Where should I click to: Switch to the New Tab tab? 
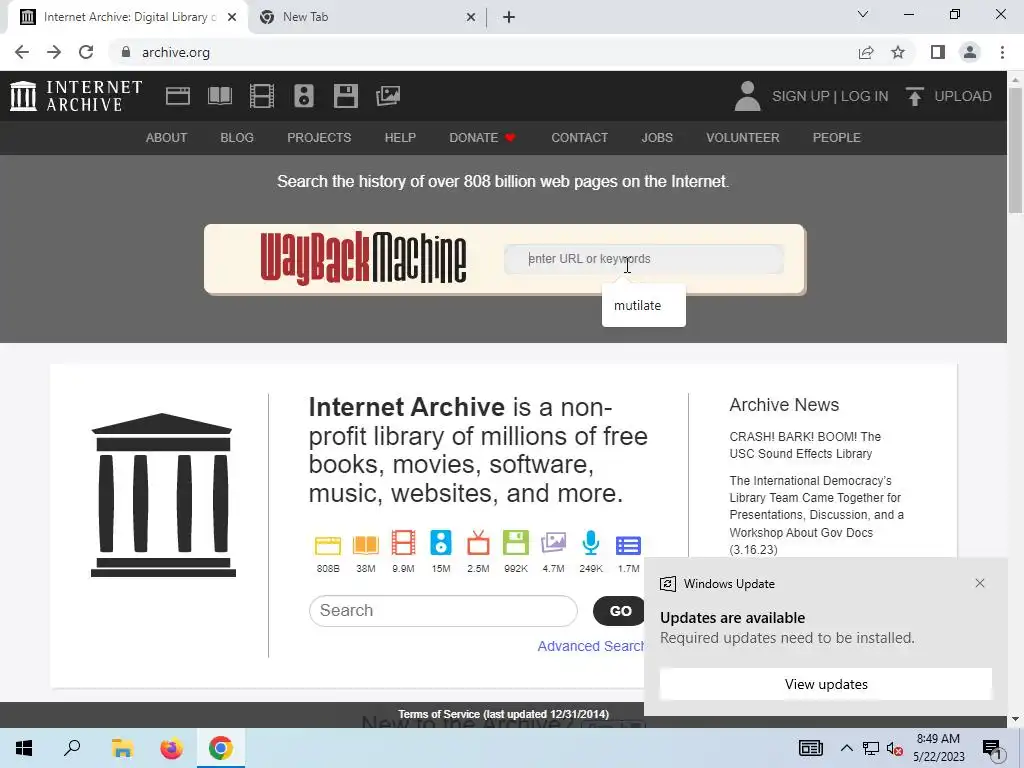pos(368,17)
